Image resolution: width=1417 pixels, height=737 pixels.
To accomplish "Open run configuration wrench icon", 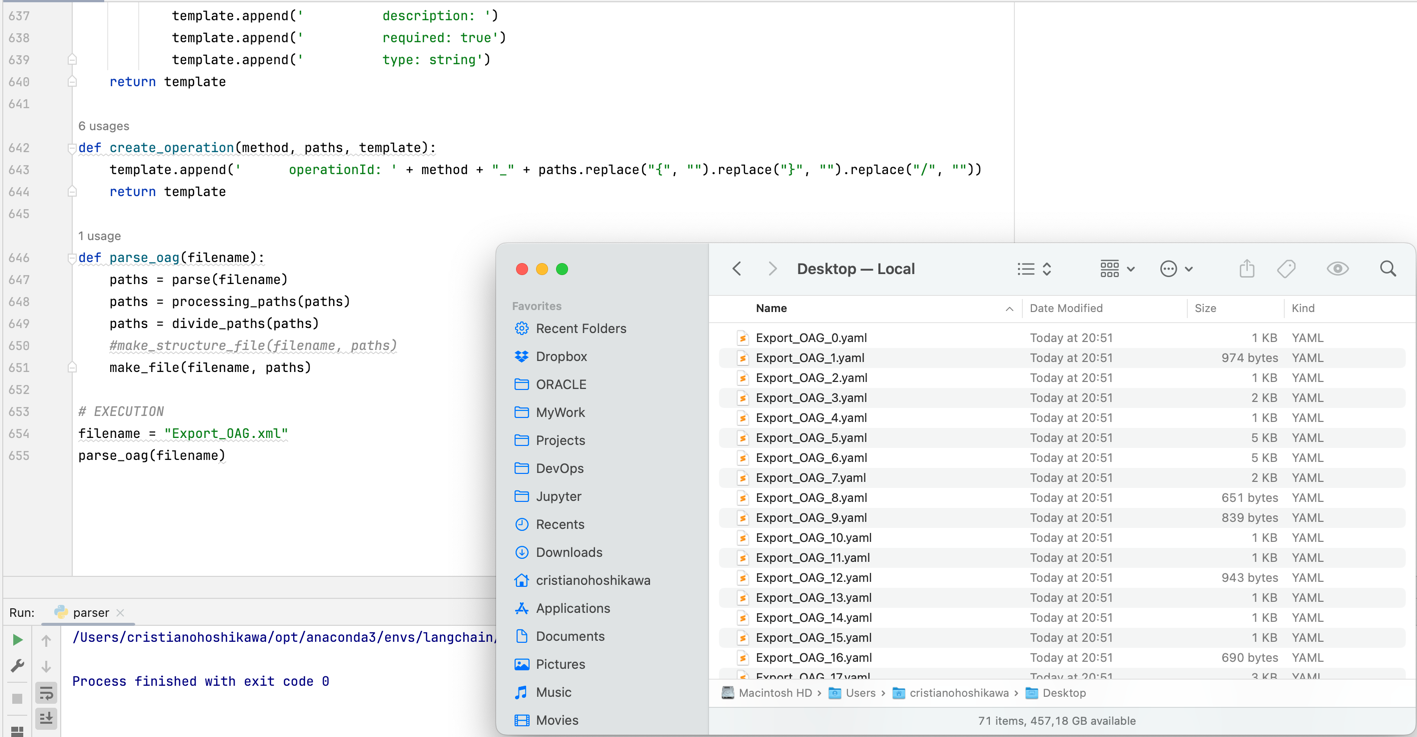I will click(x=17, y=666).
